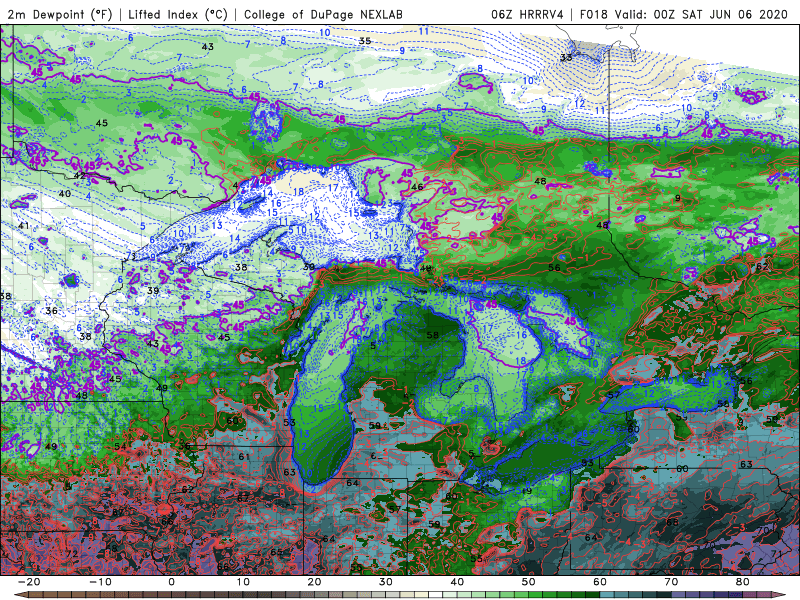The width and height of the screenshot is (800, 600).
Task: Click the black '71' dewpoint value at lower right
Action: pos(777,554)
